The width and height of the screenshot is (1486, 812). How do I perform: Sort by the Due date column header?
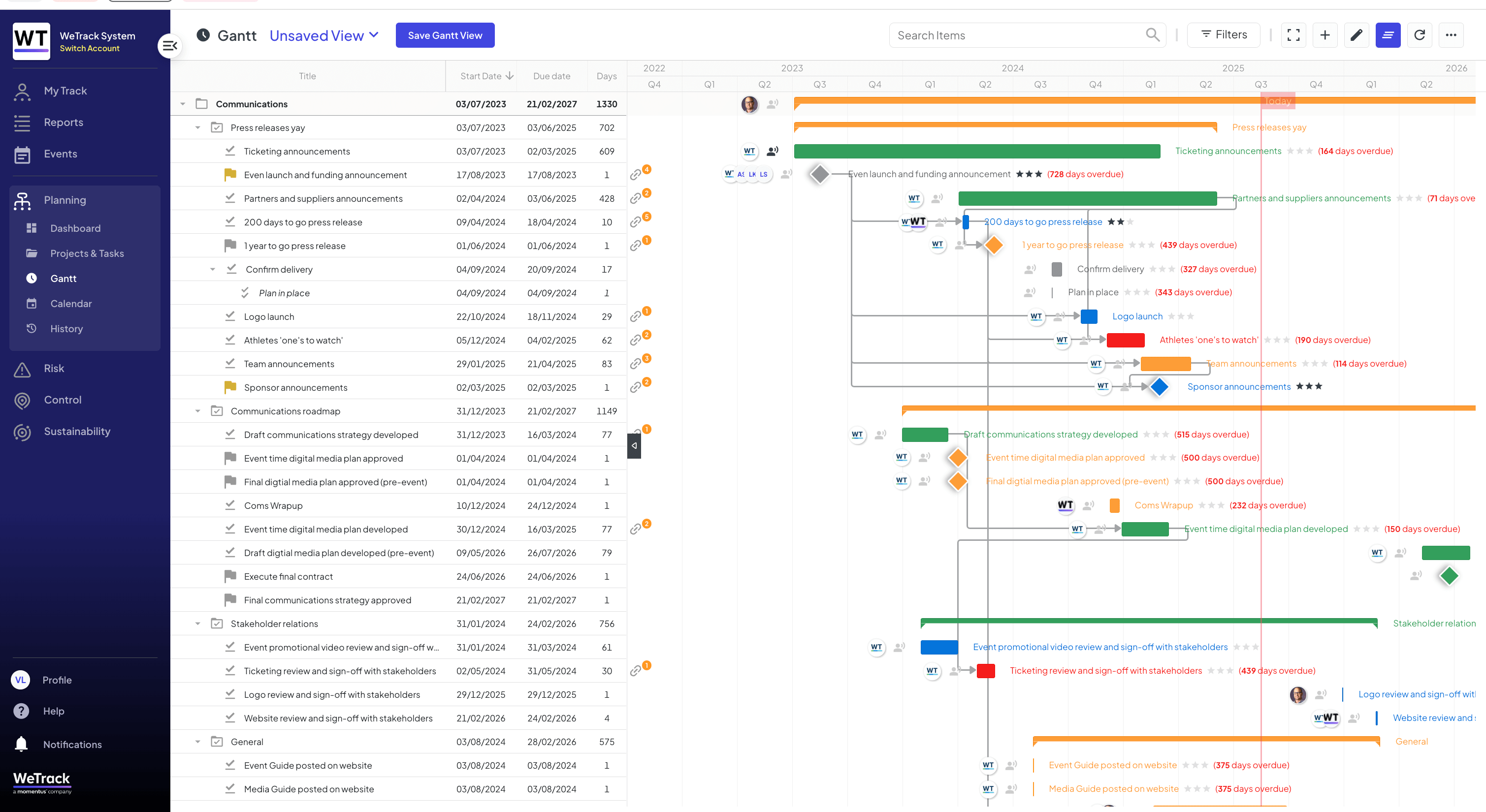coord(551,76)
